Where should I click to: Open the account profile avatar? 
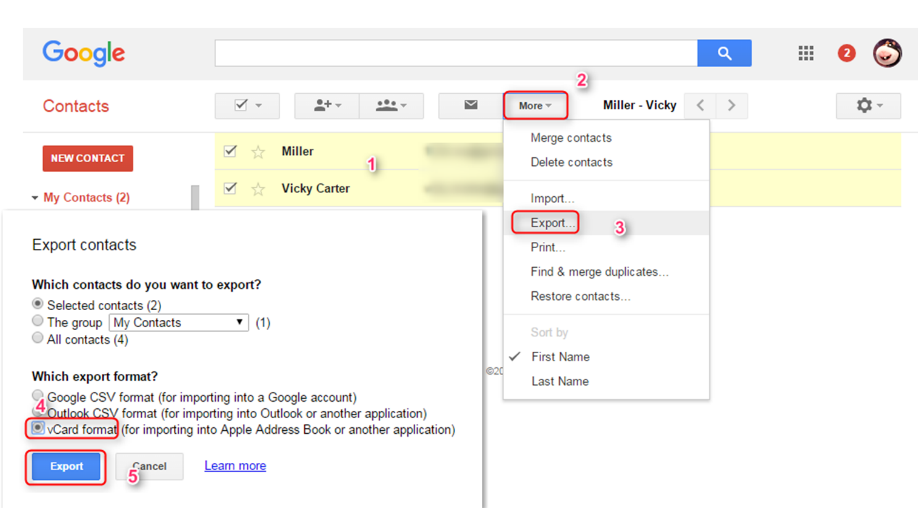887,53
